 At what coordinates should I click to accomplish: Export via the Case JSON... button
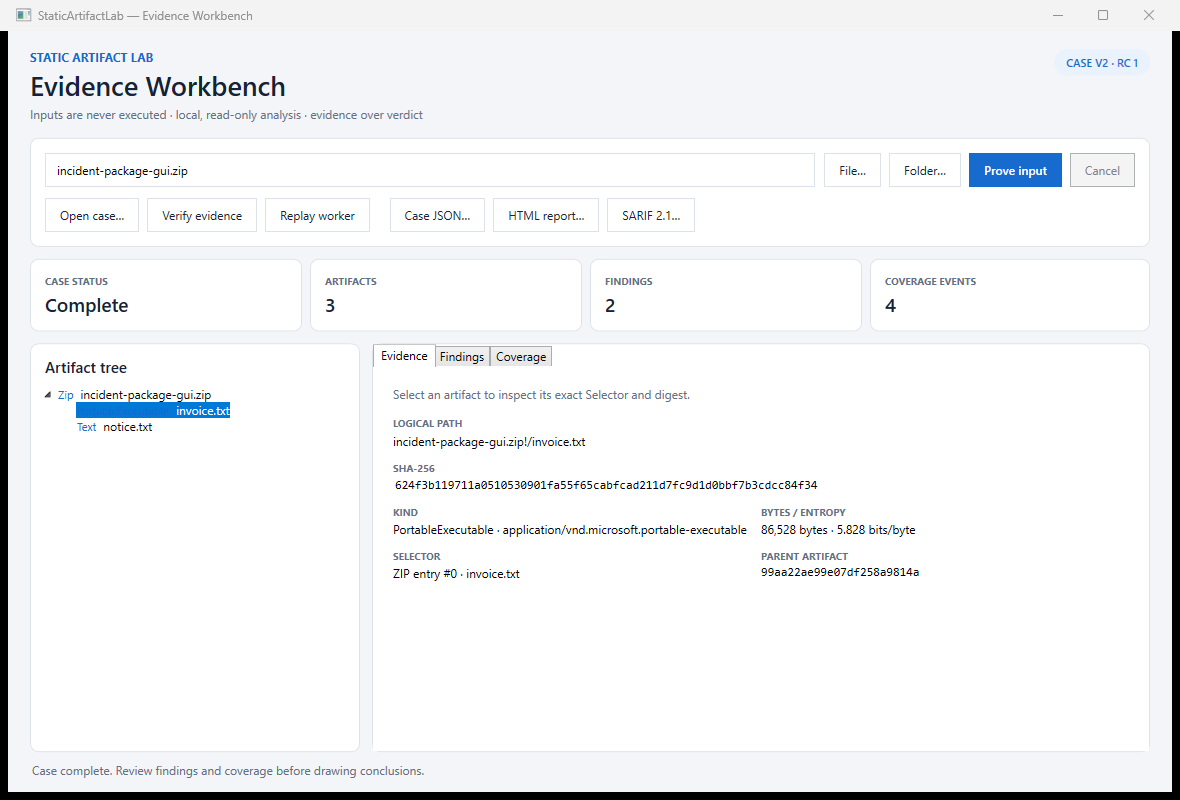coord(437,215)
